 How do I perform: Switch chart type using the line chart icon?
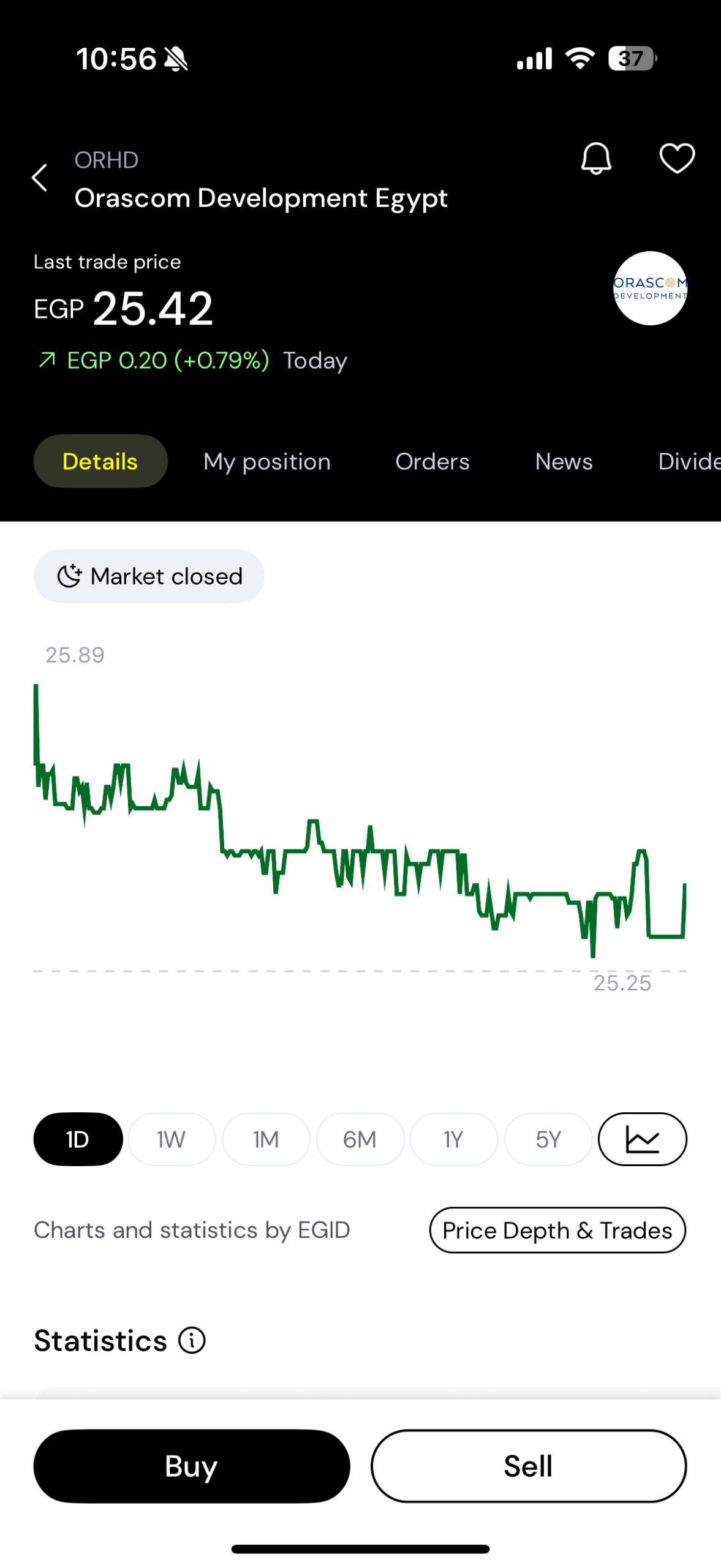coord(641,1139)
